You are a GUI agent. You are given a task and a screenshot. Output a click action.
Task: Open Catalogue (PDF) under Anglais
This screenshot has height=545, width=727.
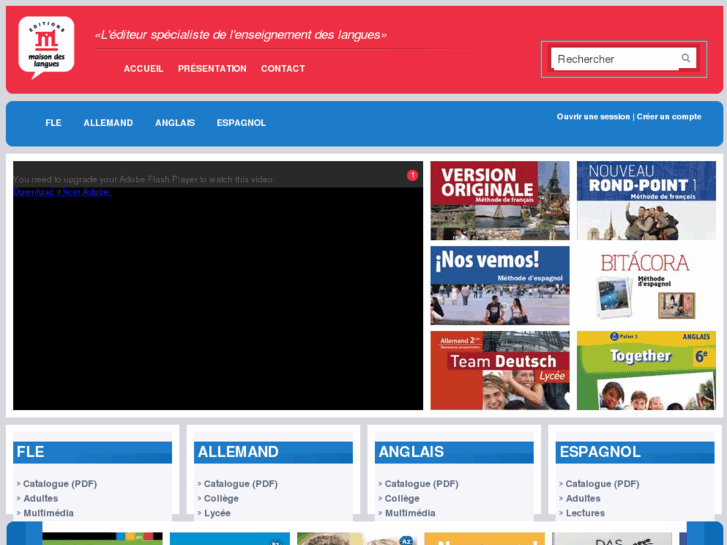pos(421,484)
